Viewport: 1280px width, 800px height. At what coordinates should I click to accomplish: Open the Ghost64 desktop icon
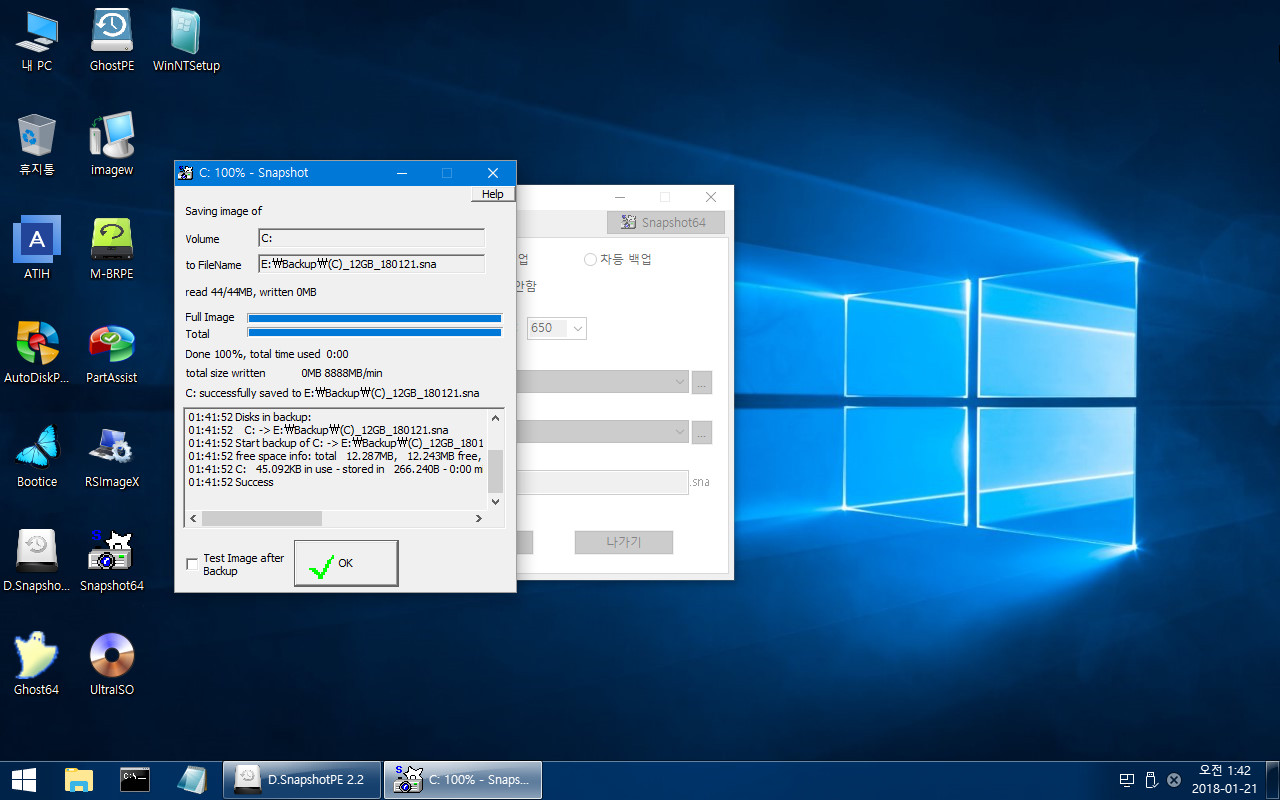pos(37,664)
